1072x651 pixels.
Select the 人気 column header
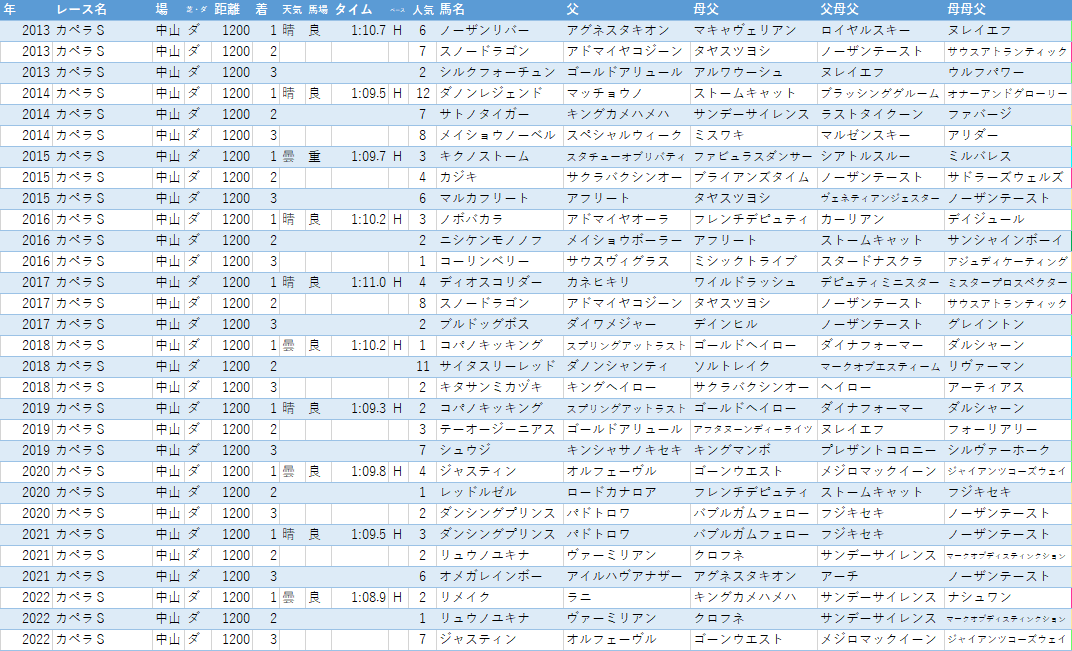423,10
